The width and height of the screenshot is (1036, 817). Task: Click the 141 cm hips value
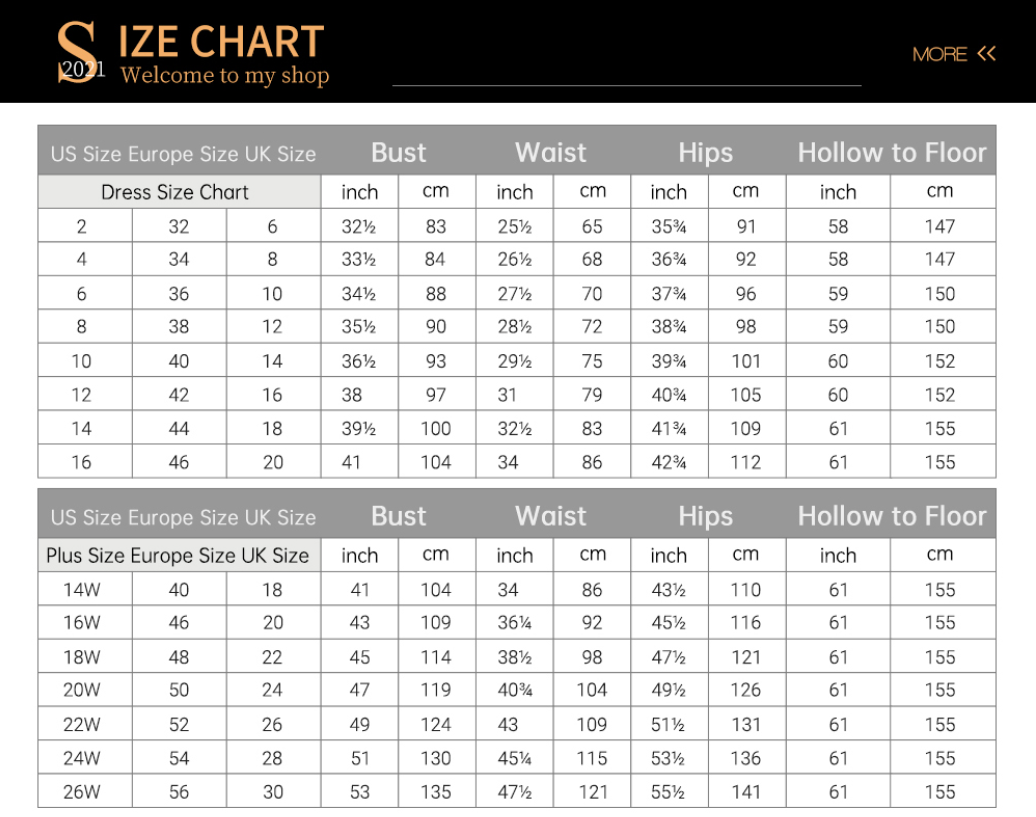(745, 792)
